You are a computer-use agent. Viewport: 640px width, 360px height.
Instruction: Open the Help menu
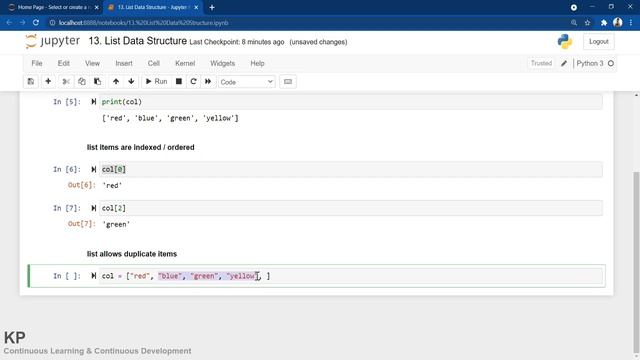[x=257, y=63]
